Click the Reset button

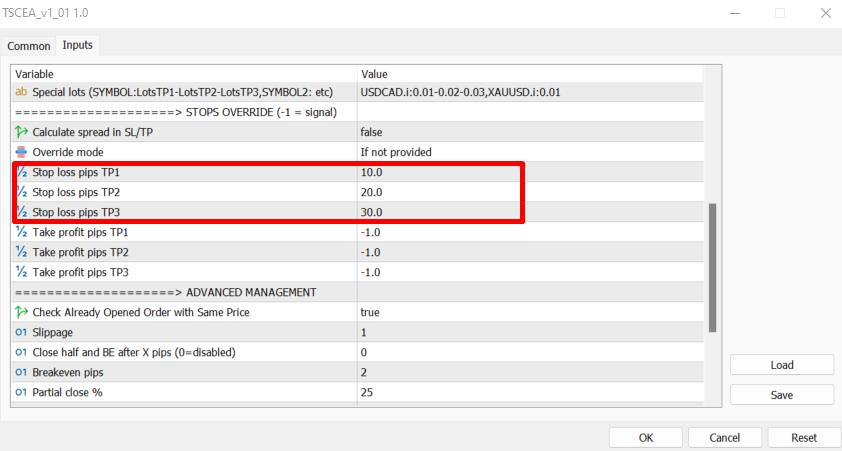tap(804, 438)
